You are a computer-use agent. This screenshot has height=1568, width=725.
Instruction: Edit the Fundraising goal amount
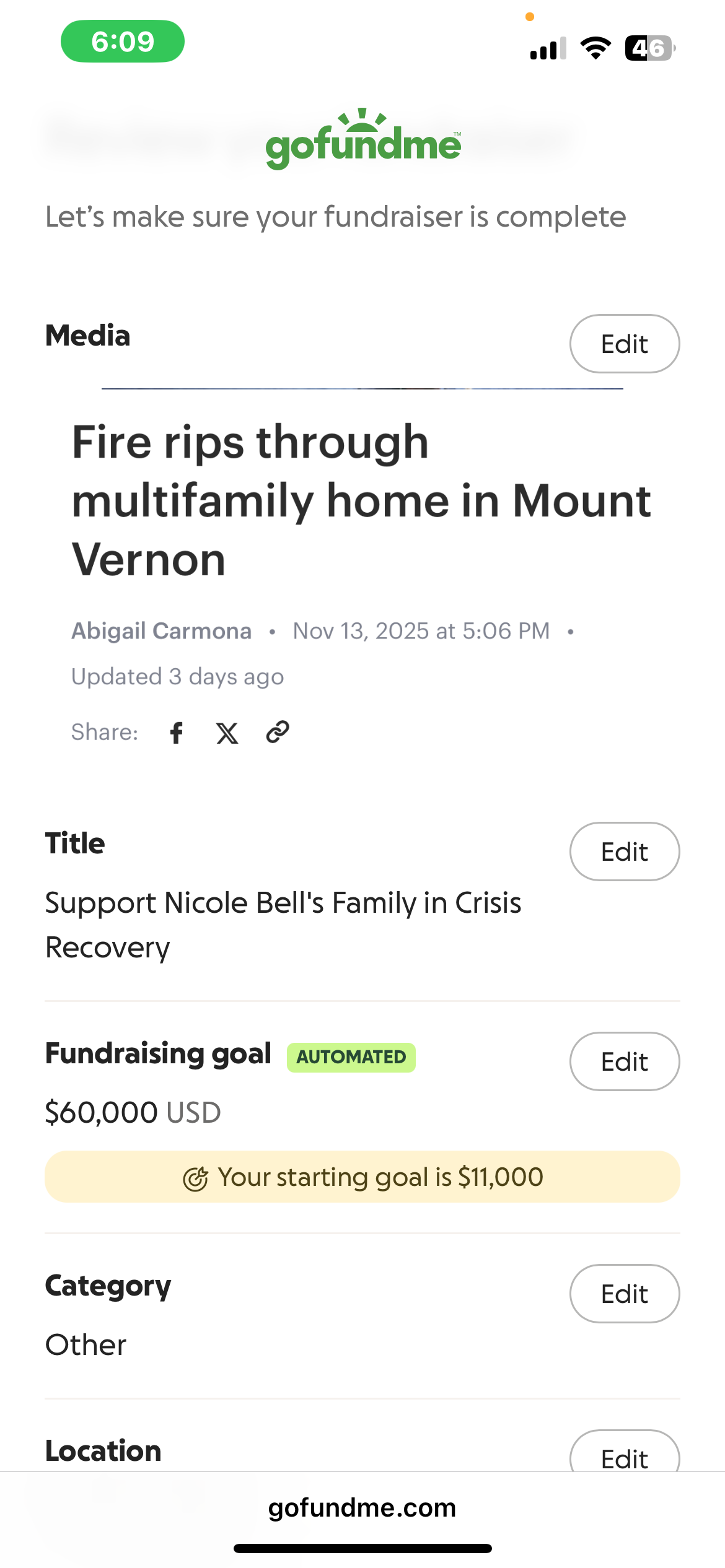(624, 1061)
